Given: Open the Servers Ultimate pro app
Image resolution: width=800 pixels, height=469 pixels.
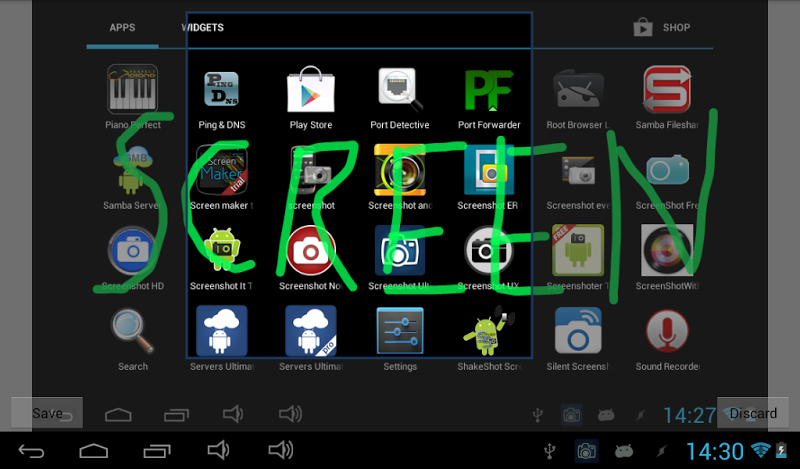Looking at the screenshot, I should (x=311, y=331).
